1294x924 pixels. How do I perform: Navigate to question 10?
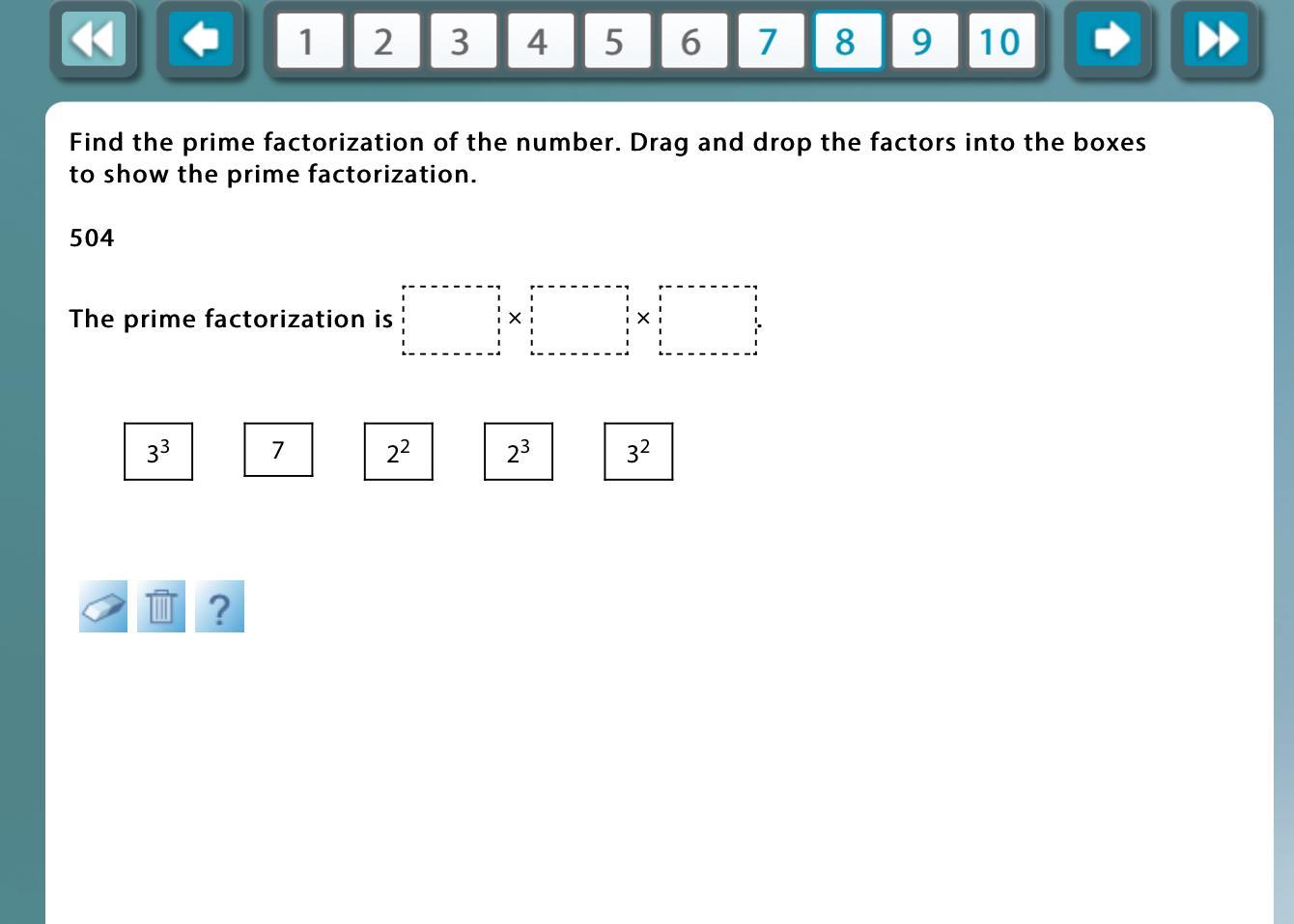pyautogui.click(x=1000, y=42)
